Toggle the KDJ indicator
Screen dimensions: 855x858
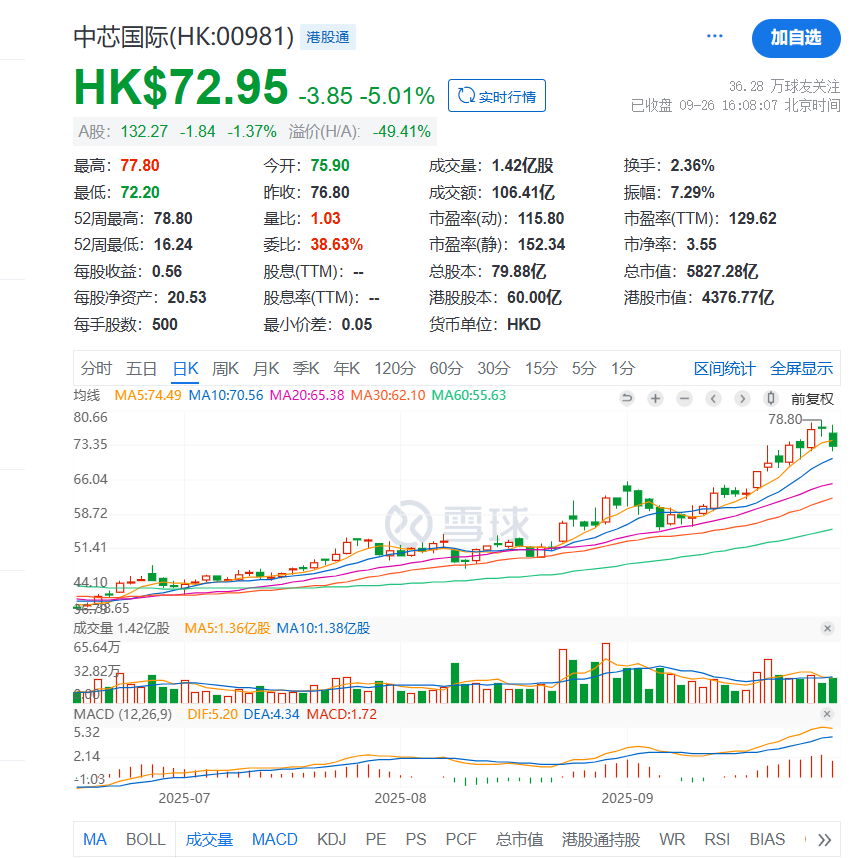tap(331, 839)
